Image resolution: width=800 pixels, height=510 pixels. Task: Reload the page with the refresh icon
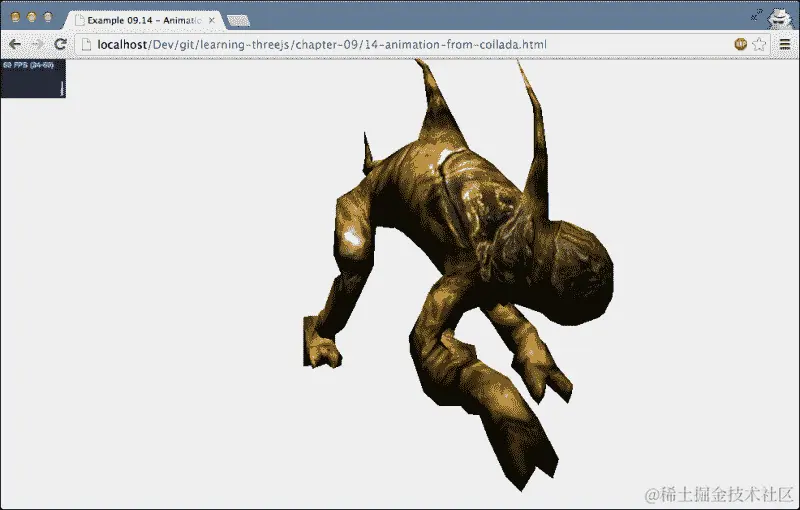pos(60,44)
